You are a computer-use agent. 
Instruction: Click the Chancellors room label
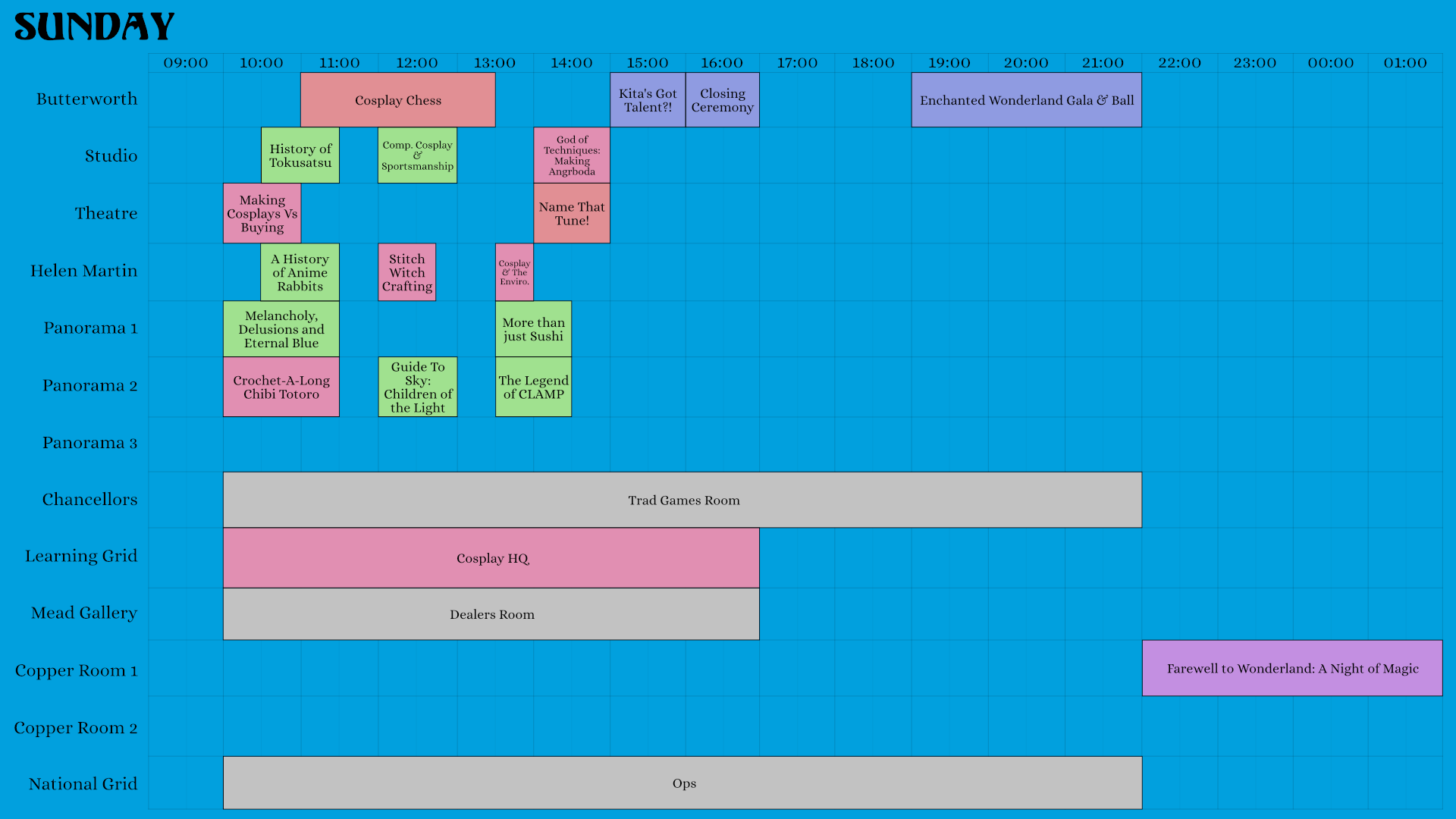click(x=90, y=499)
